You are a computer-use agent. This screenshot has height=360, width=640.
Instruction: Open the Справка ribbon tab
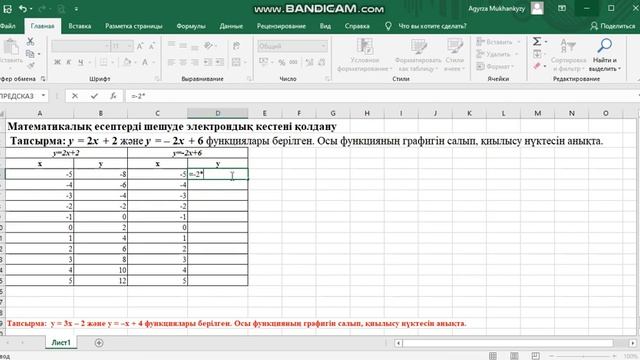tap(357, 26)
